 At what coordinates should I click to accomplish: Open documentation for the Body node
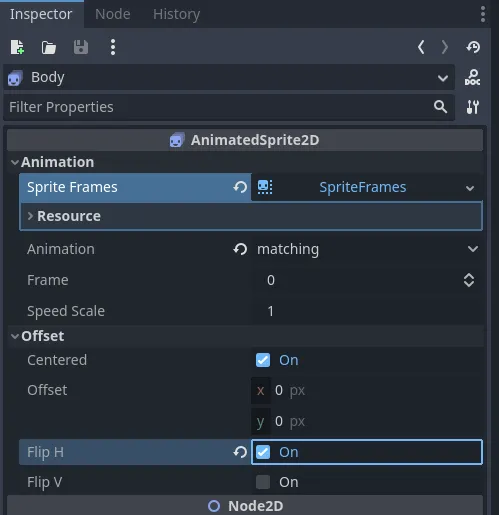click(473, 77)
